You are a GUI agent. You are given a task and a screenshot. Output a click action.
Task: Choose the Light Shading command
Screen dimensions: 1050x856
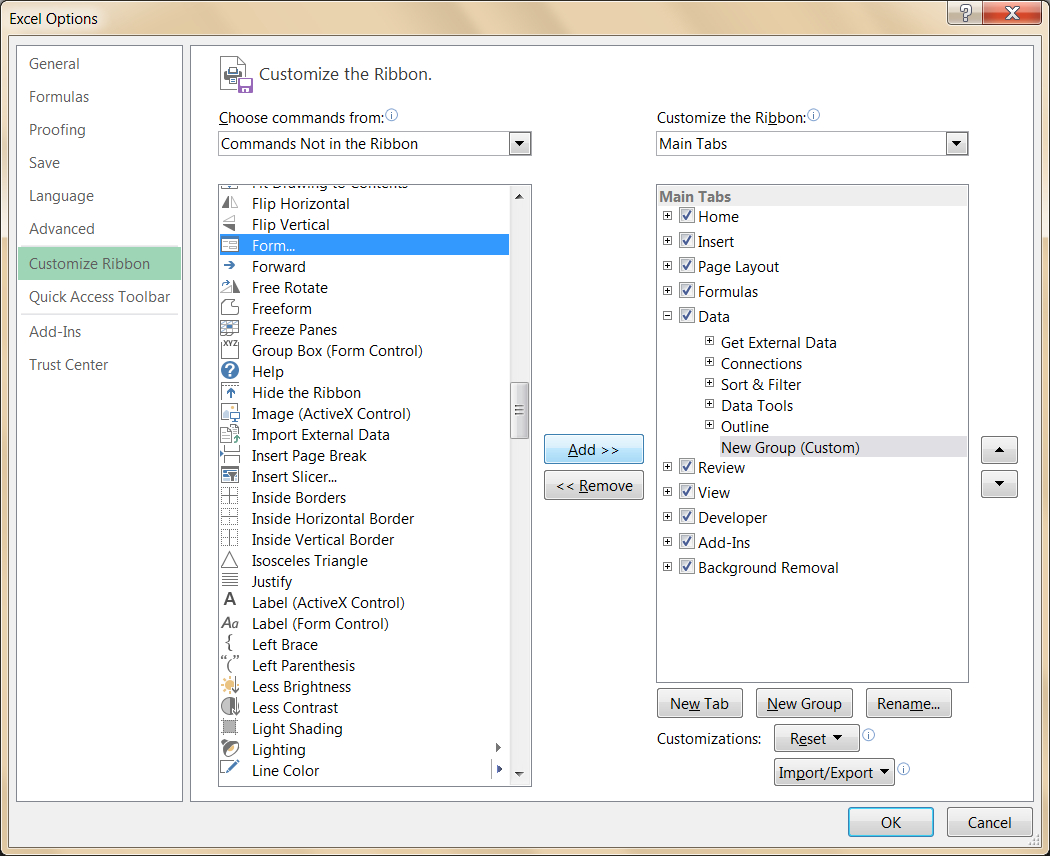pos(296,728)
